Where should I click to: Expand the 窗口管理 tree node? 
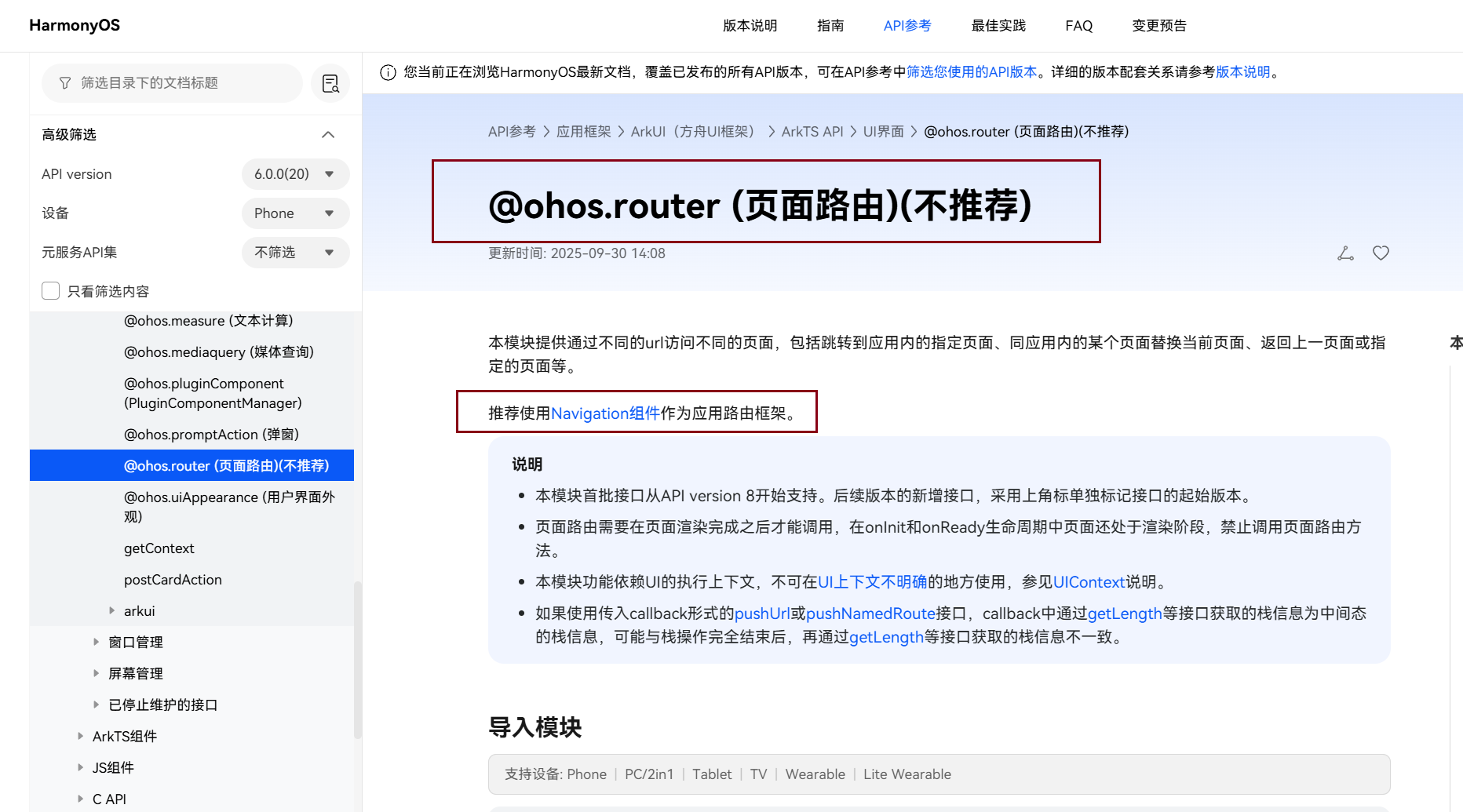(97, 642)
